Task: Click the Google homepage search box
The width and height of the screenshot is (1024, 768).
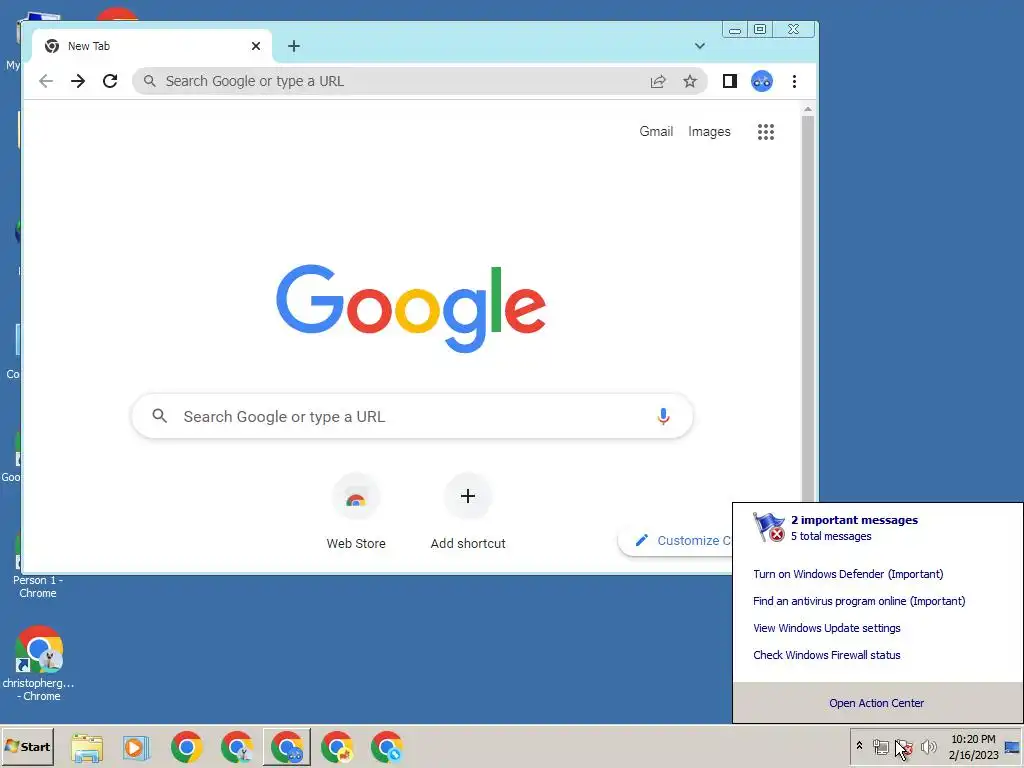Action: (412, 416)
